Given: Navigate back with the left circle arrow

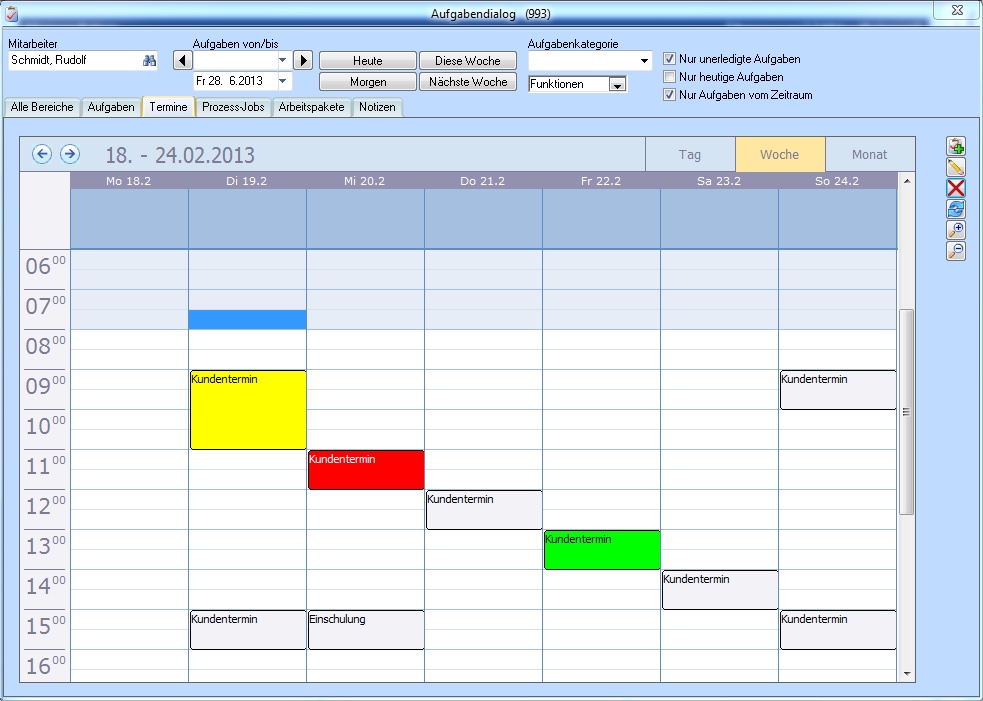Looking at the screenshot, I should pos(40,153).
